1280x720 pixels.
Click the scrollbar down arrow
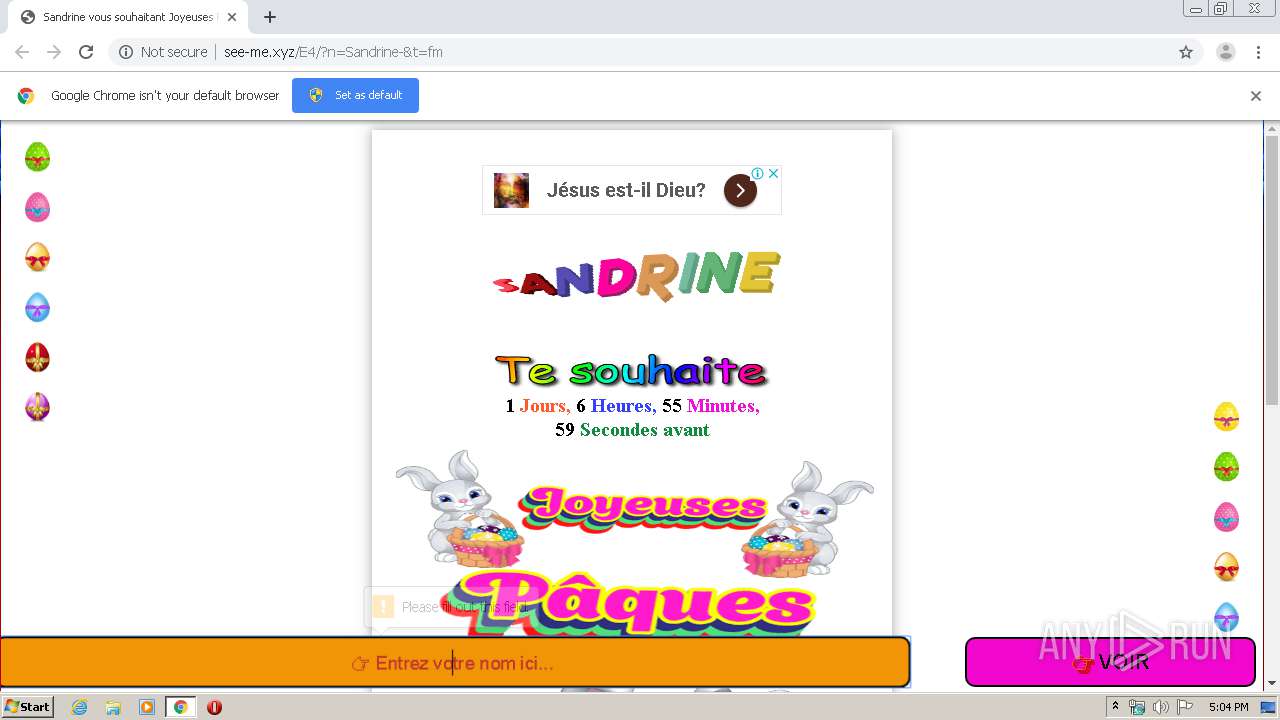point(1272,683)
